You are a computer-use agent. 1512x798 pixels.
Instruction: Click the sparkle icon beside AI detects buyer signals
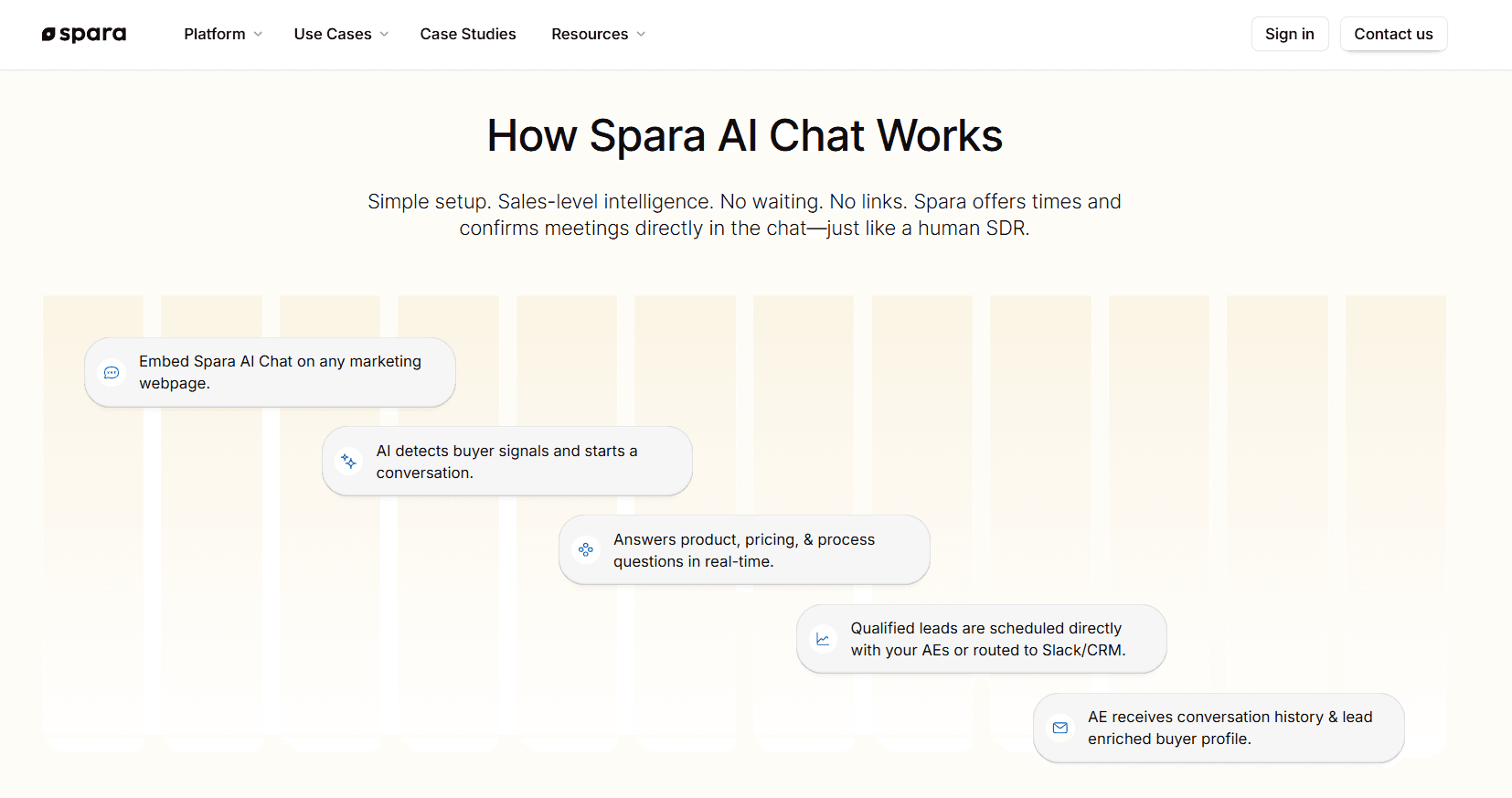pyautogui.click(x=348, y=462)
